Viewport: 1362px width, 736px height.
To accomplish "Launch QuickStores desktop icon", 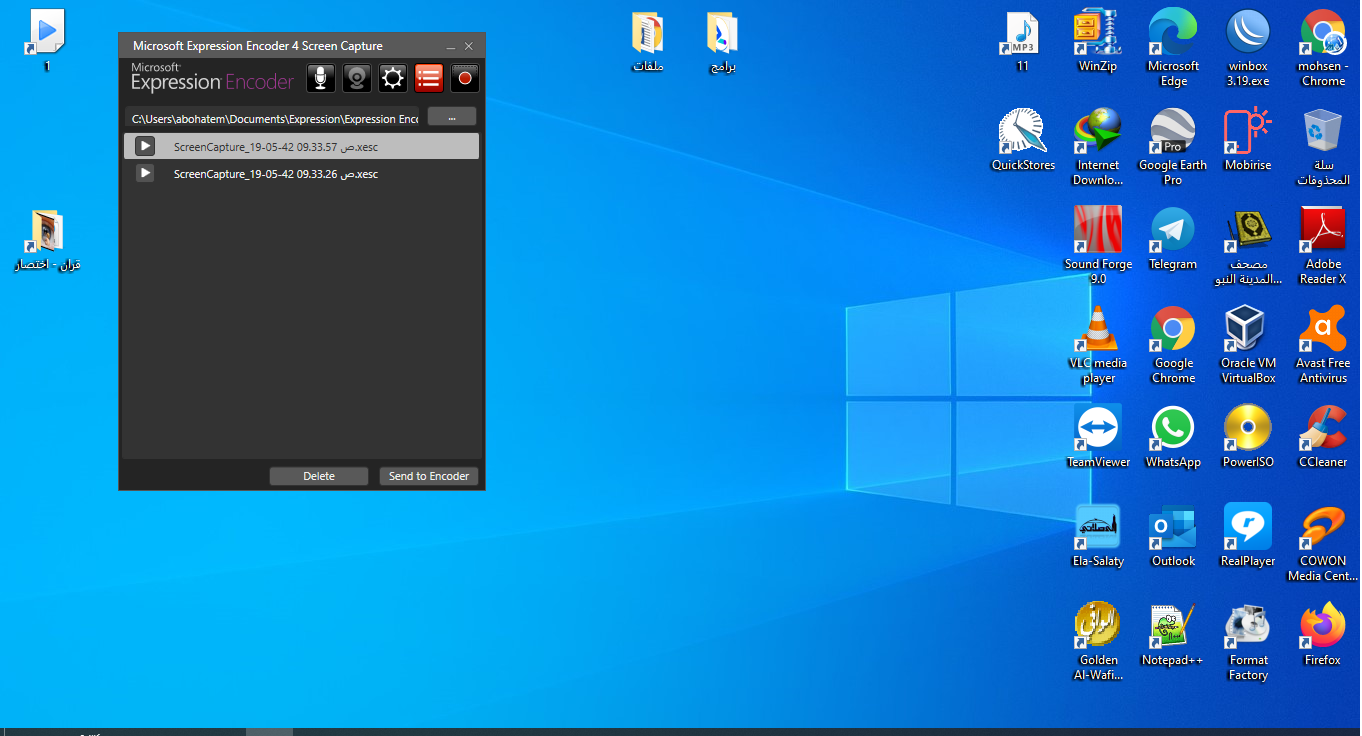I will (1023, 140).
